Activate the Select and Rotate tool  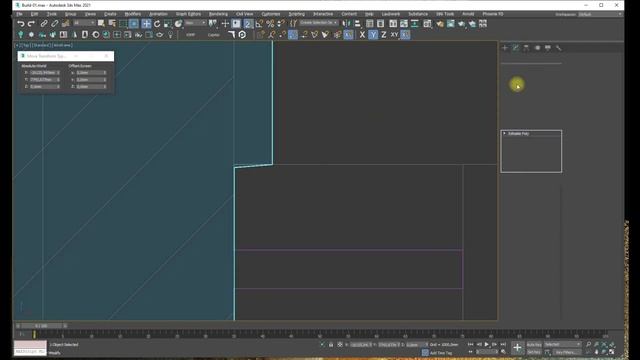point(157,24)
